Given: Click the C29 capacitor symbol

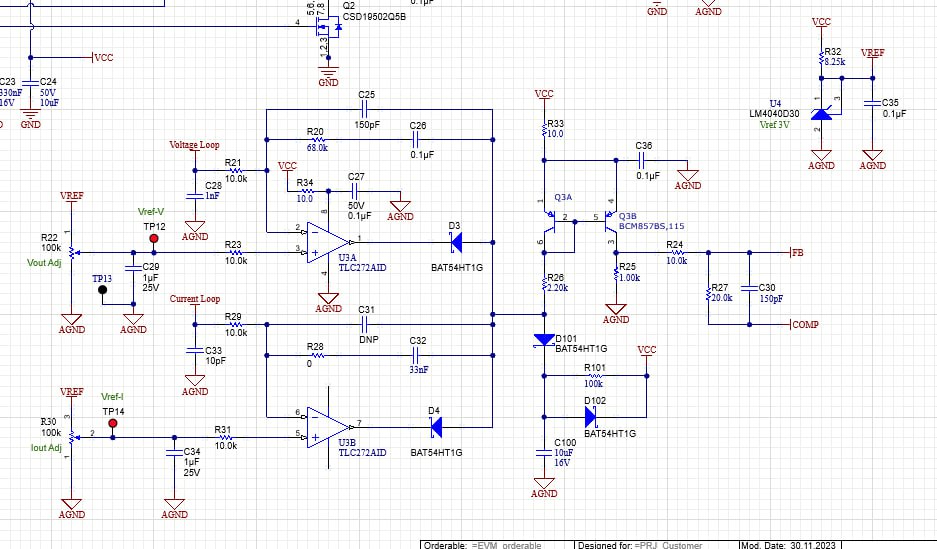Looking at the screenshot, I should tap(133, 268).
